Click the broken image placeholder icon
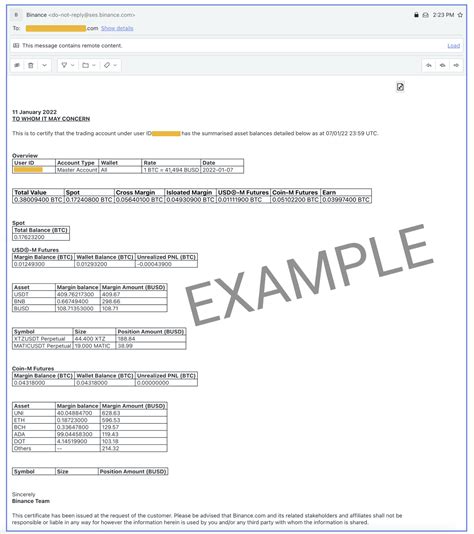This screenshot has width=474, height=534. [400, 87]
